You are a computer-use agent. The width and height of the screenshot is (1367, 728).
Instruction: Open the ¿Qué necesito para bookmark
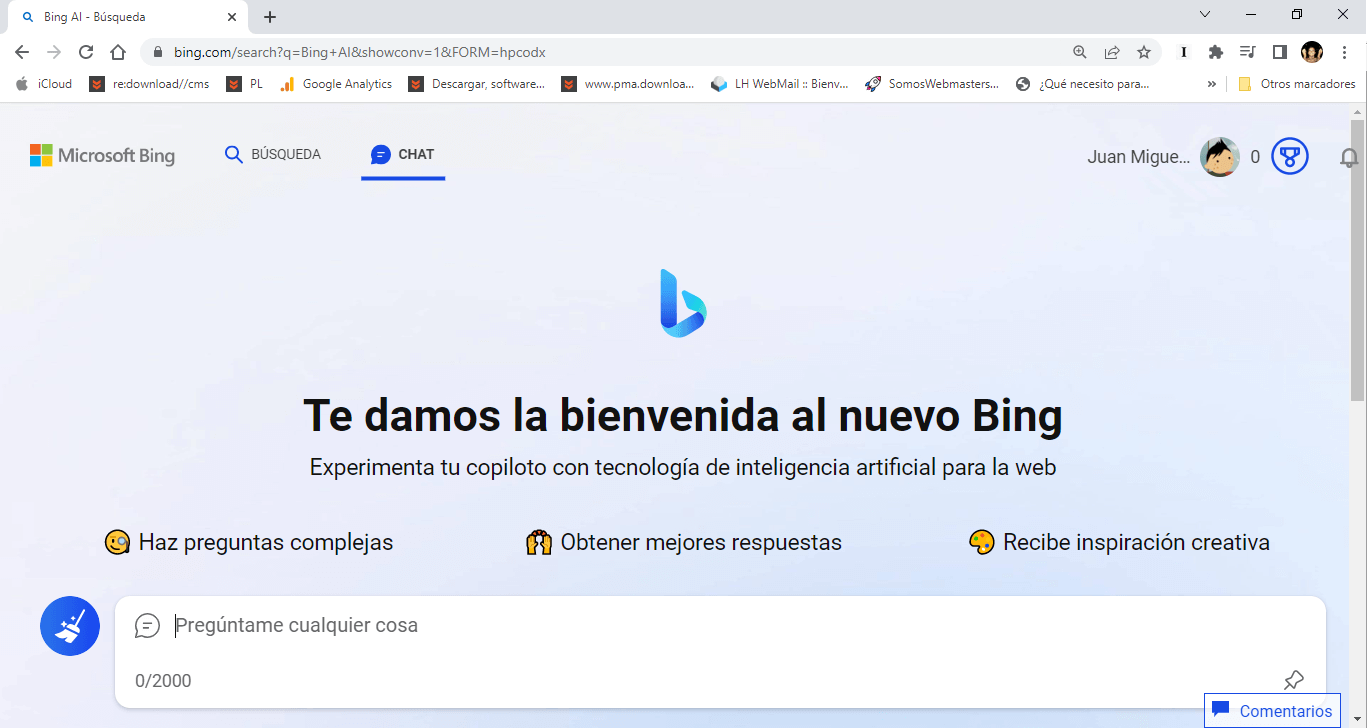tap(1083, 84)
